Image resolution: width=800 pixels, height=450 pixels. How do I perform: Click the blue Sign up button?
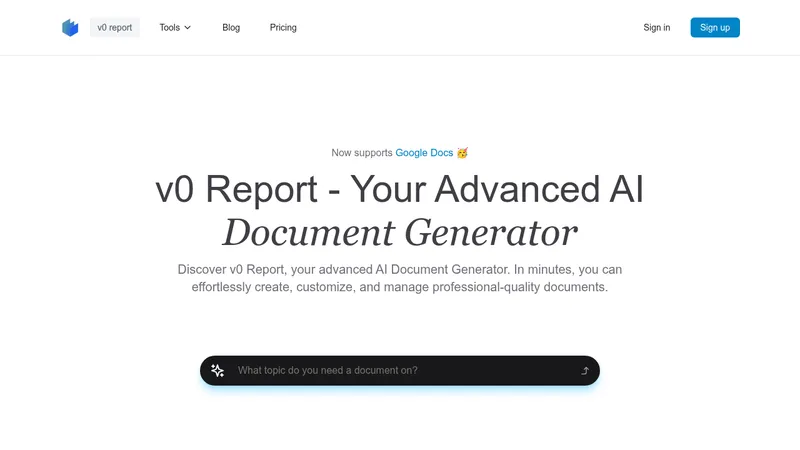[x=715, y=28]
